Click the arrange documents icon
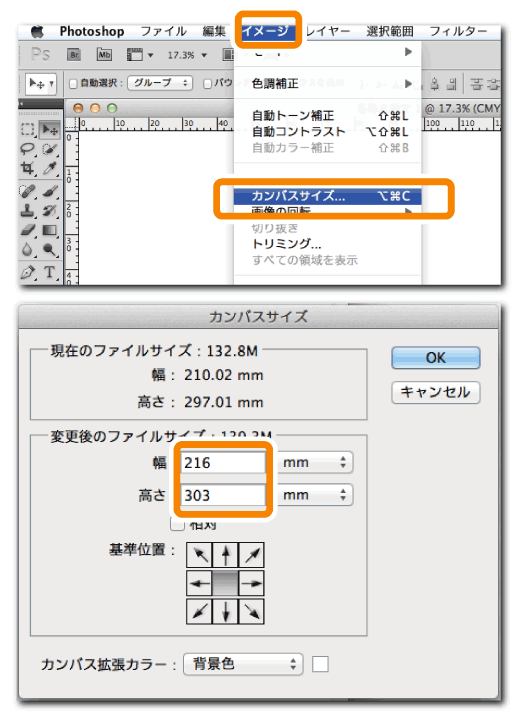The width and height of the screenshot is (525, 722). pos(228,55)
